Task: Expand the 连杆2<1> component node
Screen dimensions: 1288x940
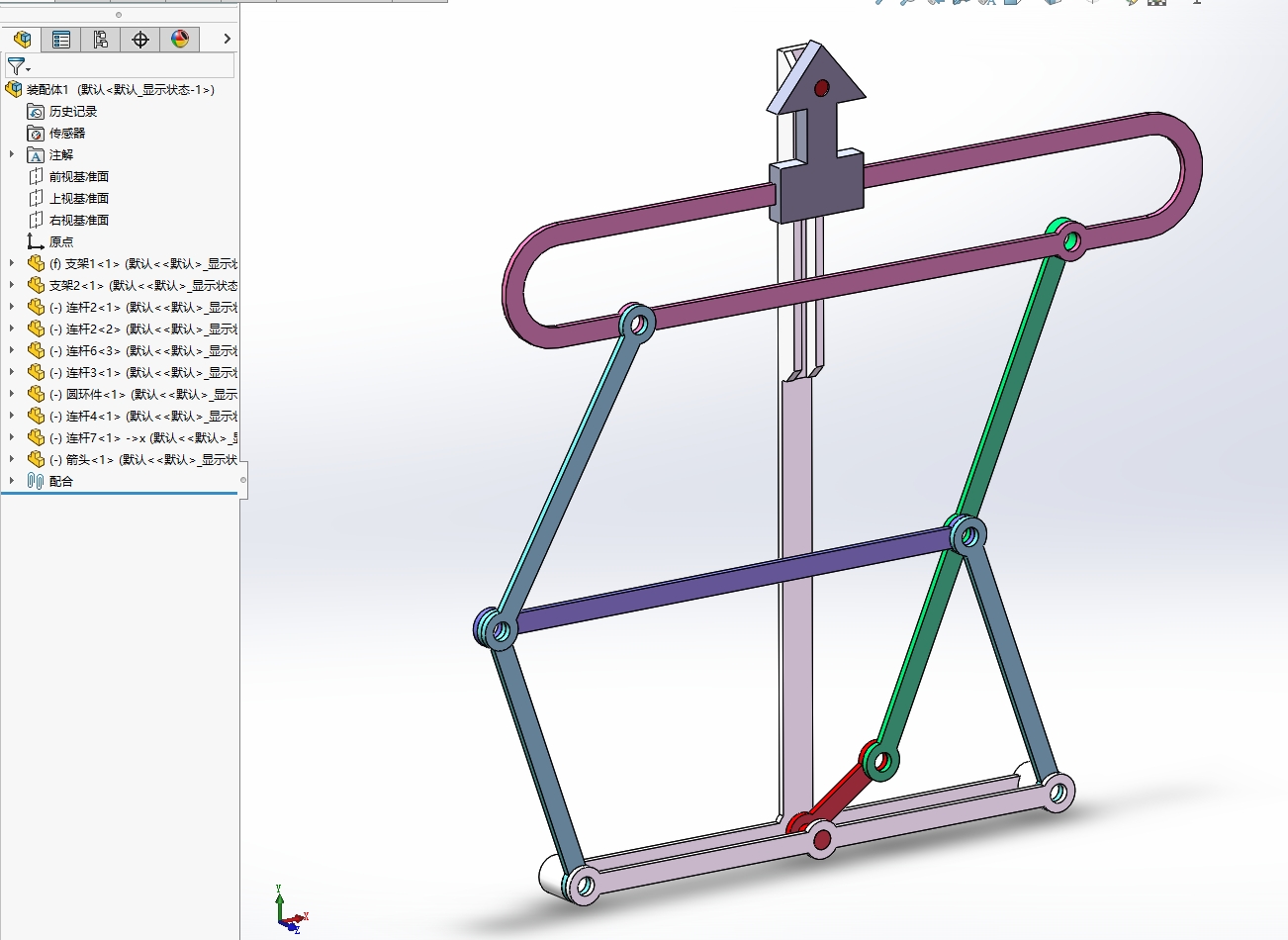Action: coord(12,307)
